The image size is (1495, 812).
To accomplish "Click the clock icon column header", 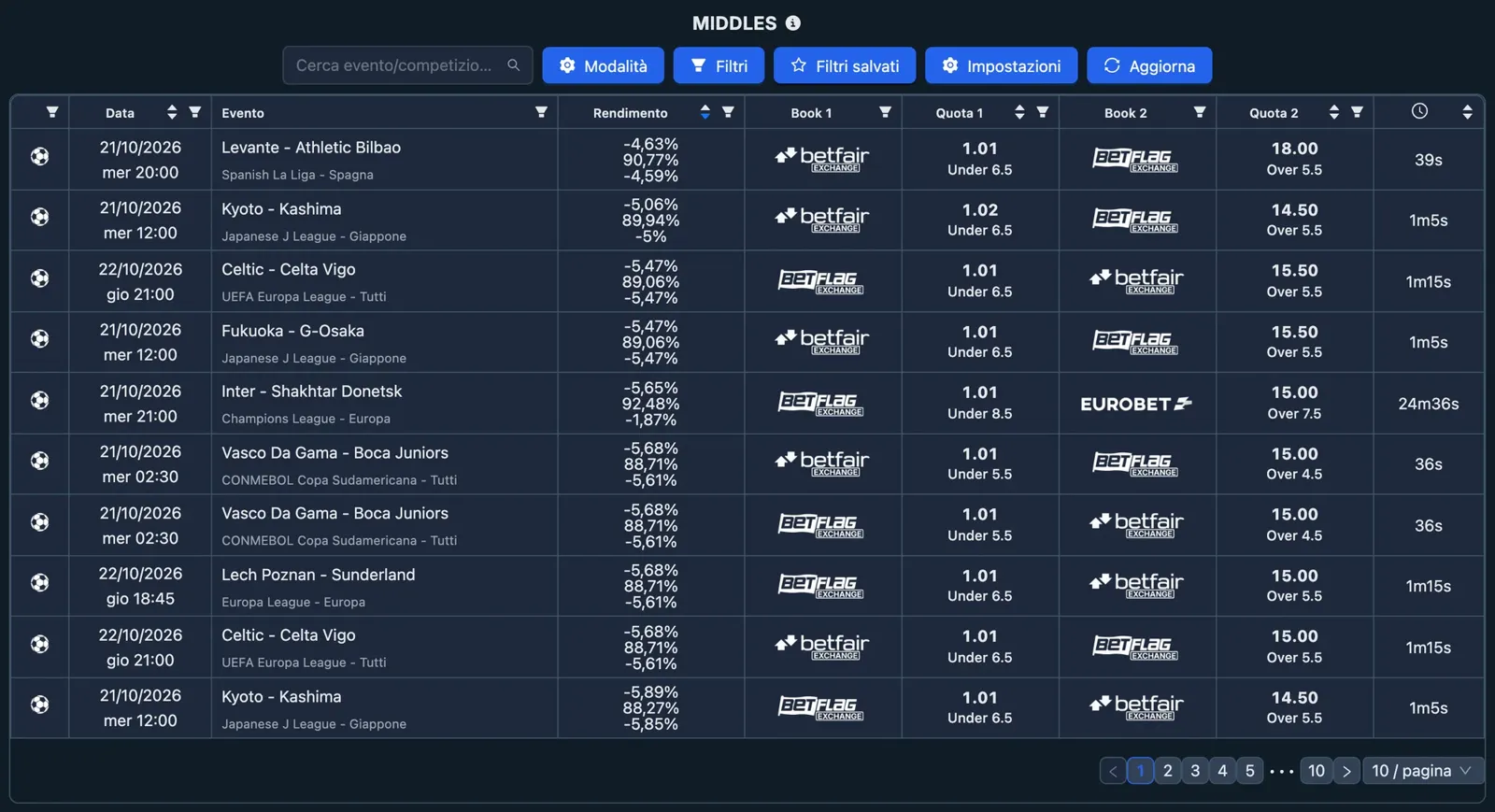I will [1419, 111].
